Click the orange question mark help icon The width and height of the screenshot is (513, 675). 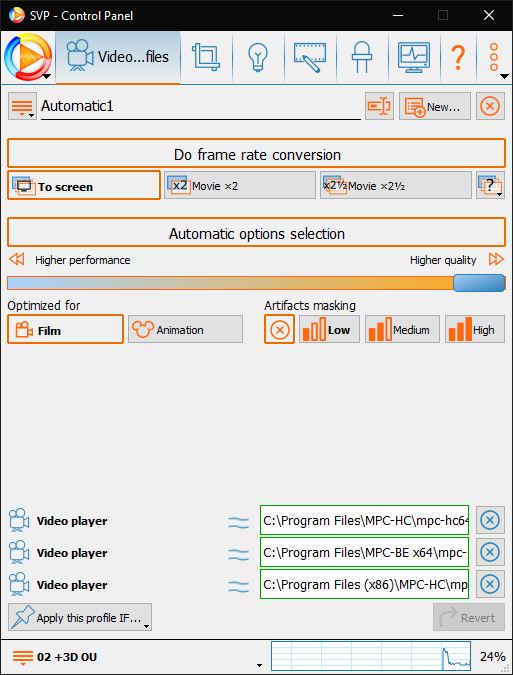tap(458, 57)
